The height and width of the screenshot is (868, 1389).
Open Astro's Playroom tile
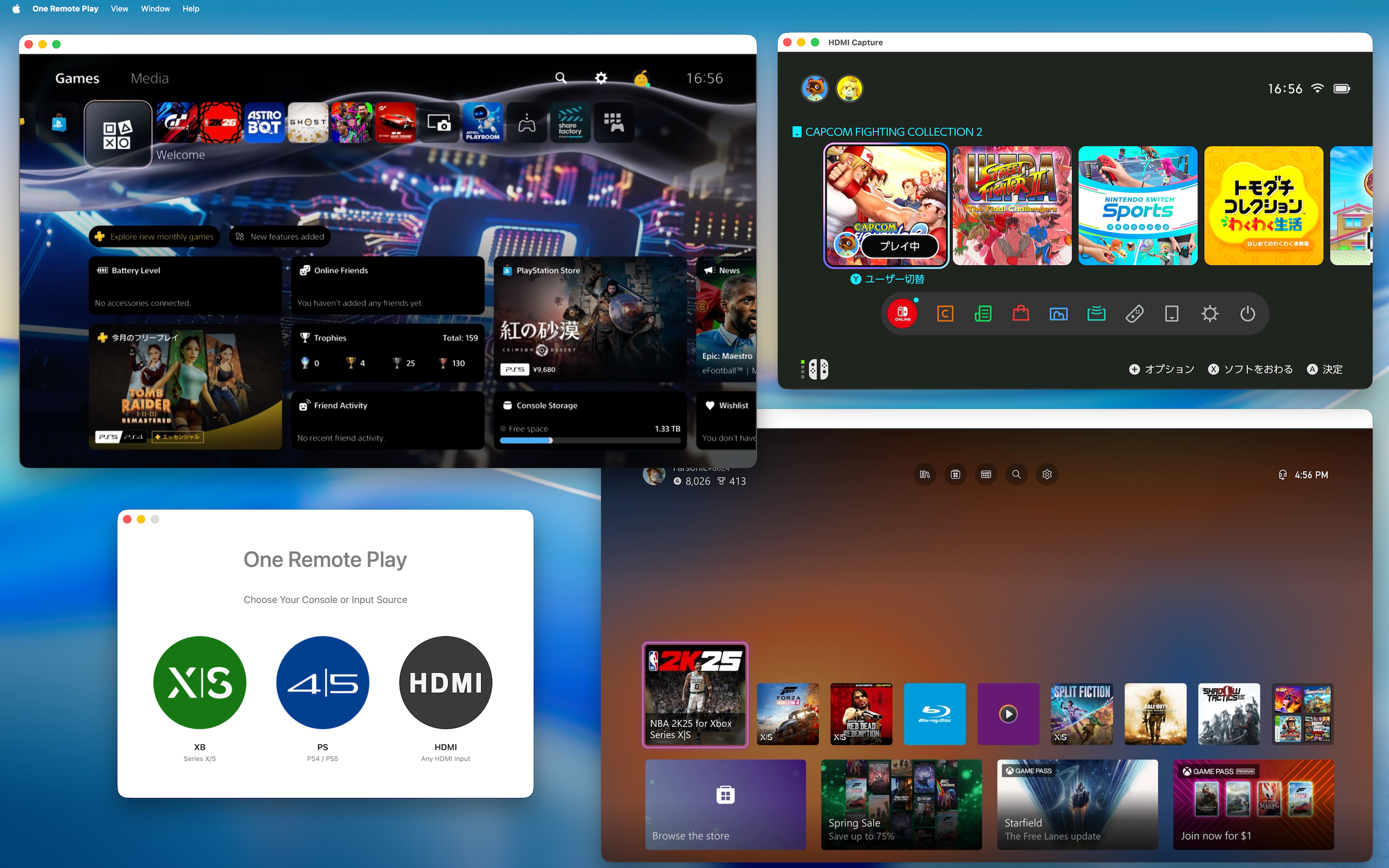tap(483, 123)
